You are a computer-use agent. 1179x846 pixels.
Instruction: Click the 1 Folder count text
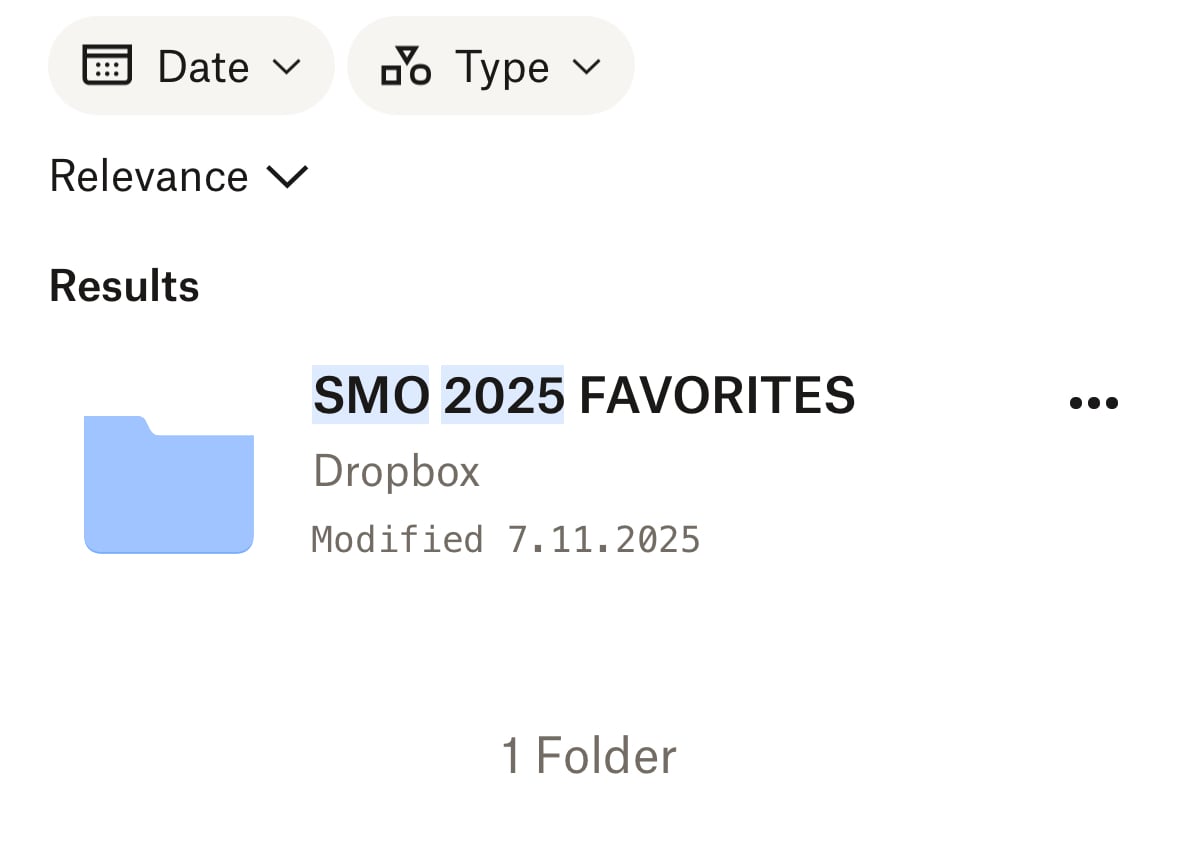coord(589,756)
